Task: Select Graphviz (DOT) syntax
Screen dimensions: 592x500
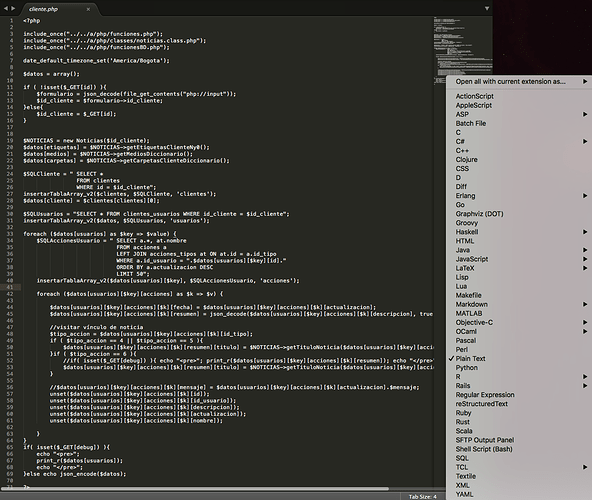Action: [519, 214]
